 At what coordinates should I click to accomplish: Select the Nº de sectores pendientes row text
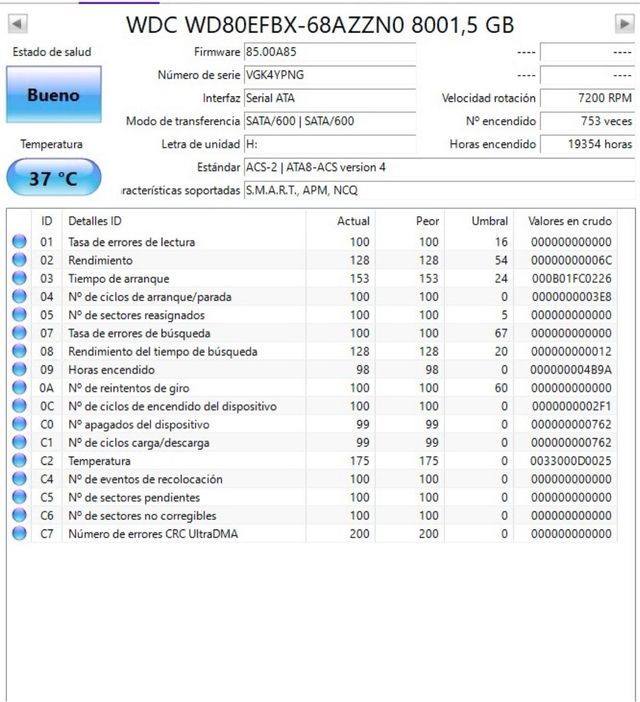coord(134,497)
